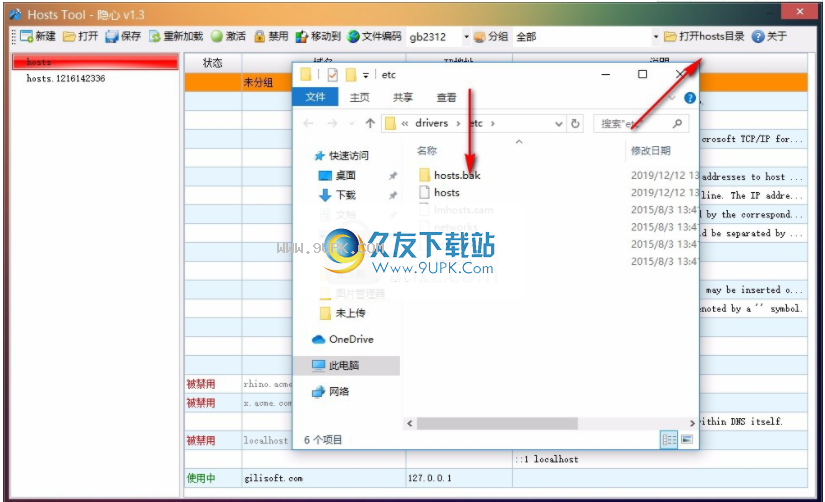This screenshot has height=502, width=825.
Task: Close the Hosts Tool window
Action: tap(800, 12)
